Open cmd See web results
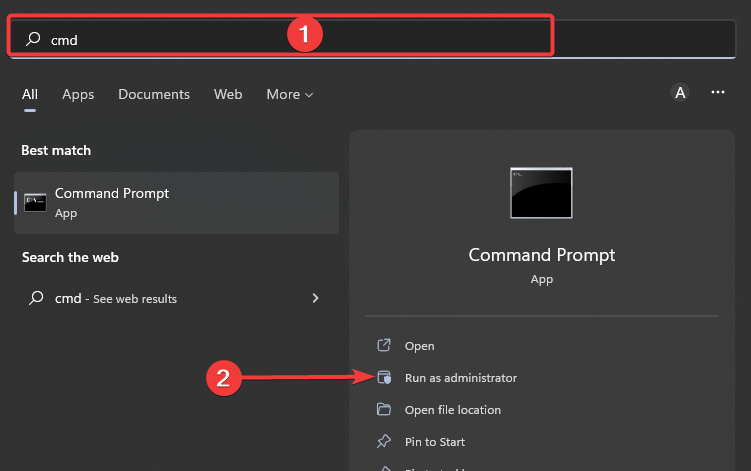Screen dimensions: 751x471 (x=177, y=298)
